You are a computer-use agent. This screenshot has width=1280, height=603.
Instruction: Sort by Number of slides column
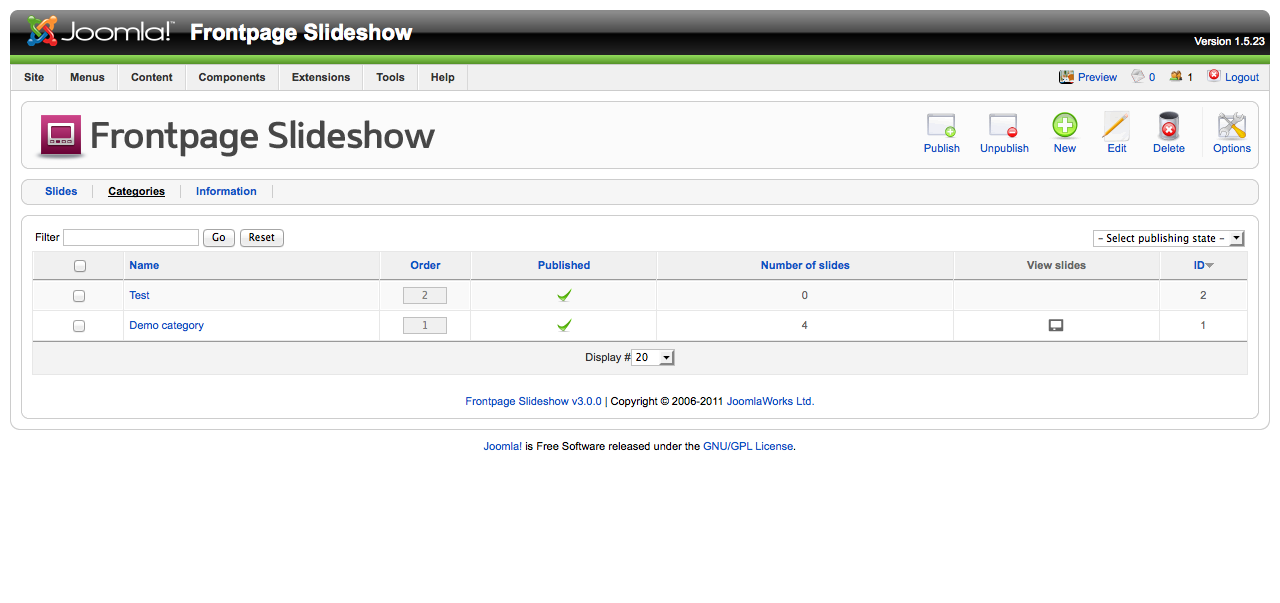point(805,265)
